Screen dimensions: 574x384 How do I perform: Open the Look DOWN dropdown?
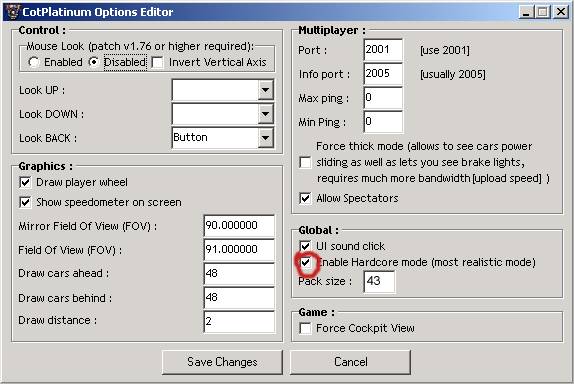pos(265,114)
